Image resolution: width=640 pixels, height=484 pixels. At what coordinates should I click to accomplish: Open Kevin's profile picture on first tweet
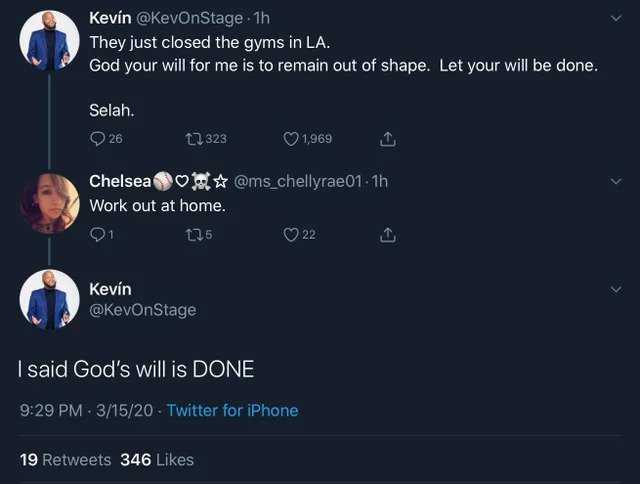click(x=49, y=41)
